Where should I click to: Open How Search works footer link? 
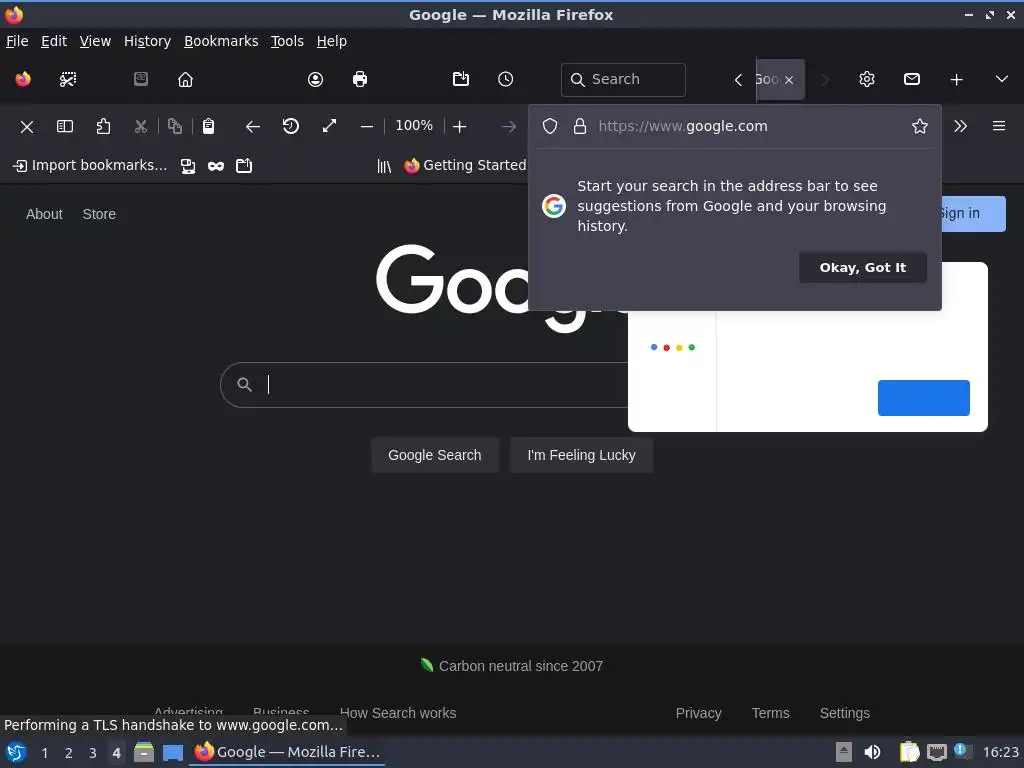398,712
